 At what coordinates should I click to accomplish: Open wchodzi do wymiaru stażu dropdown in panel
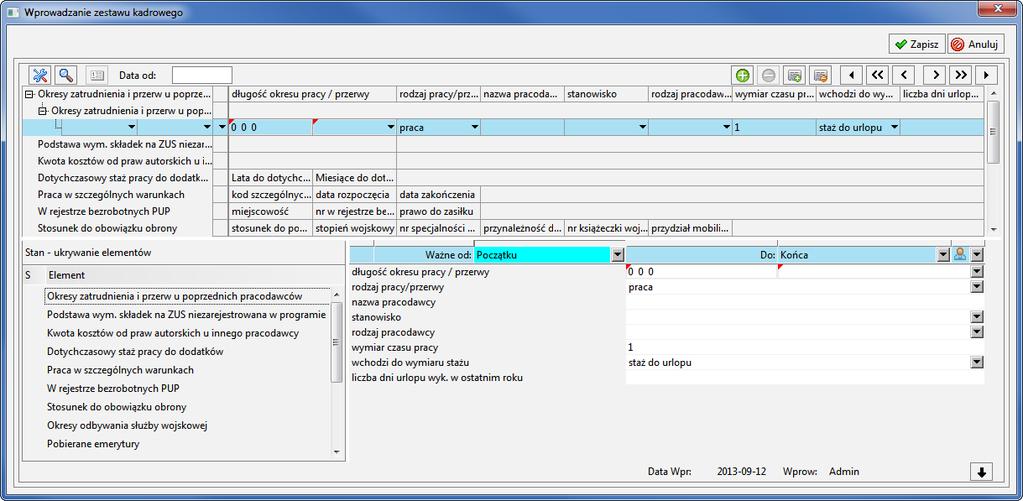[977, 362]
